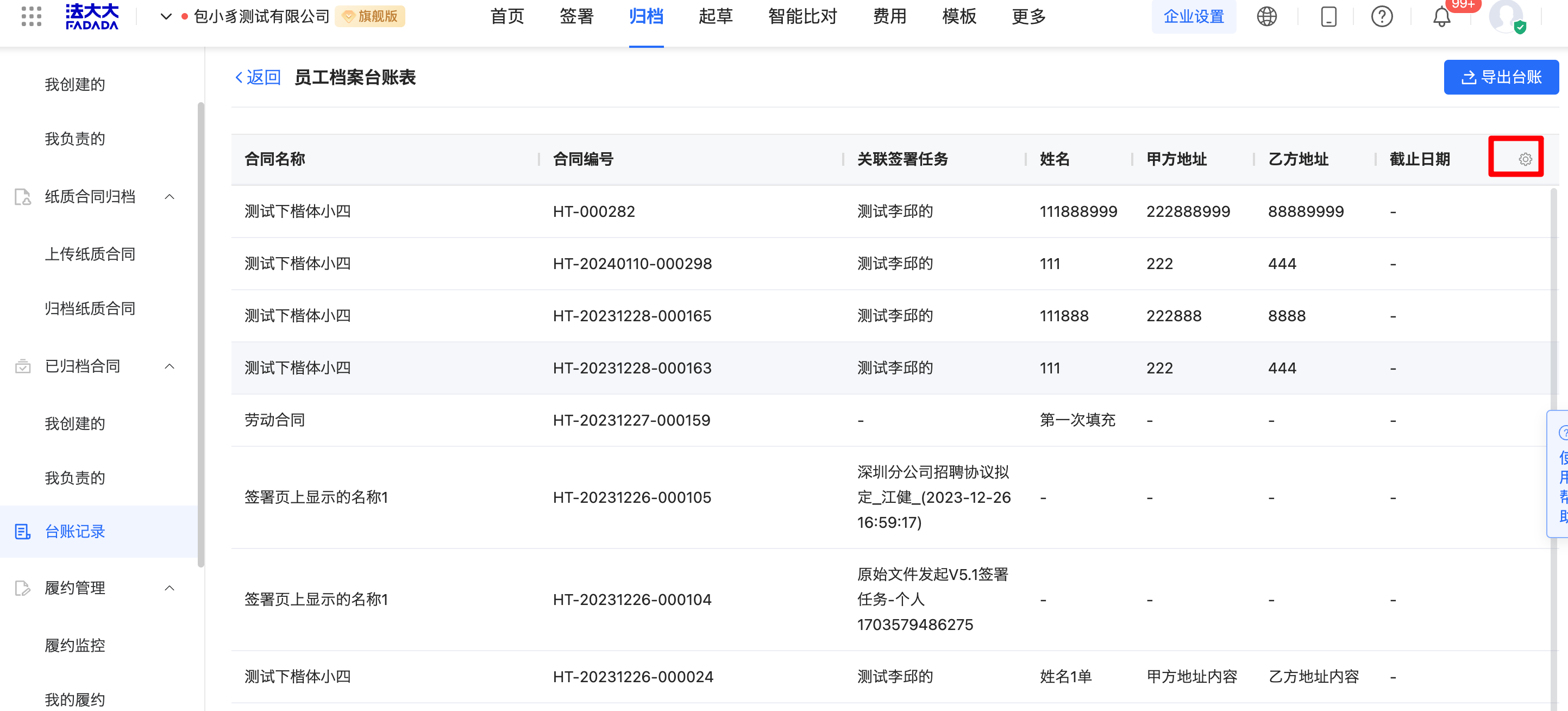Screen dimensions: 1568x711
Task: Open the notifications bell
Action: (x=1441, y=16)
